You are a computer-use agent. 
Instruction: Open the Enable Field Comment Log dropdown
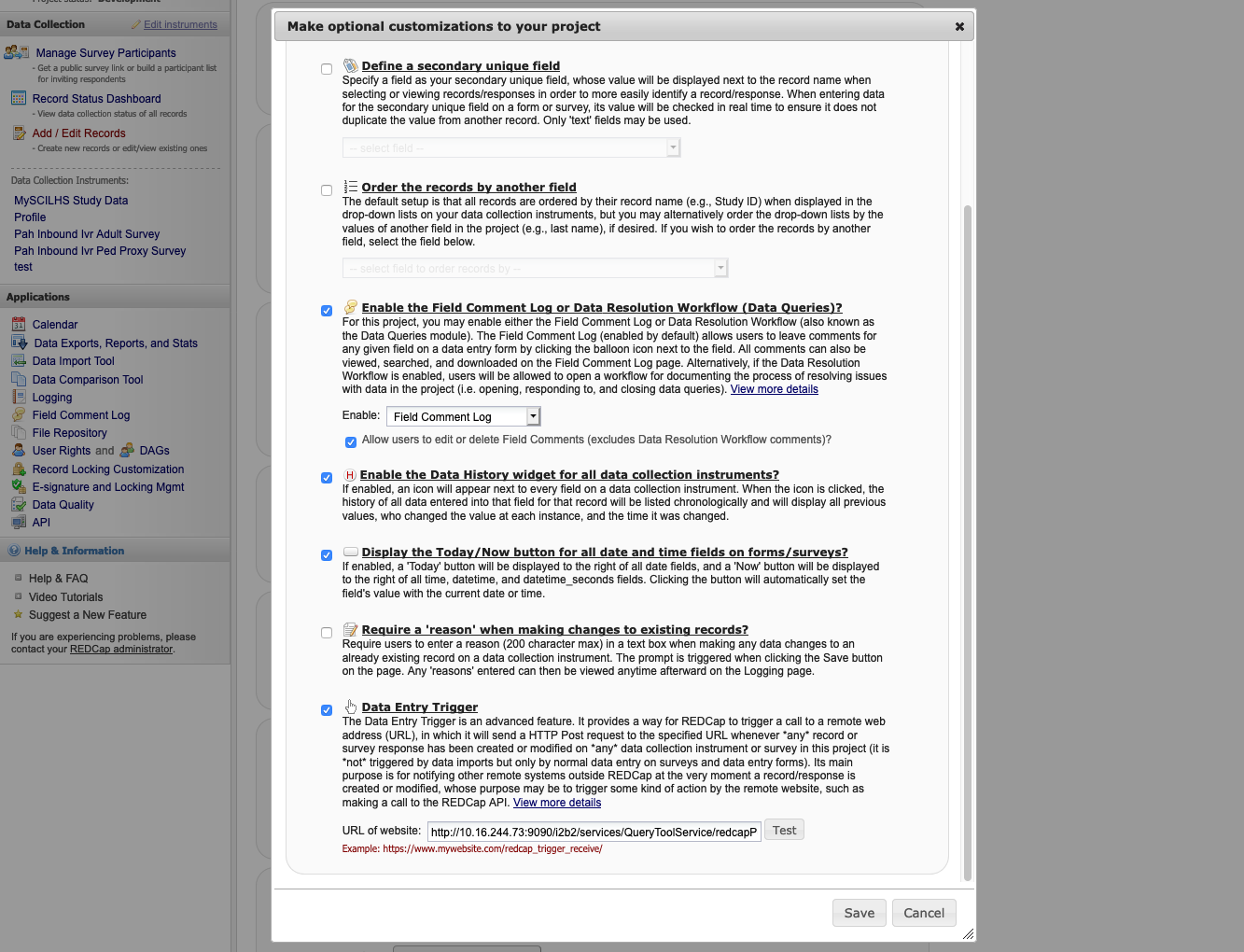tap(464, 416)
